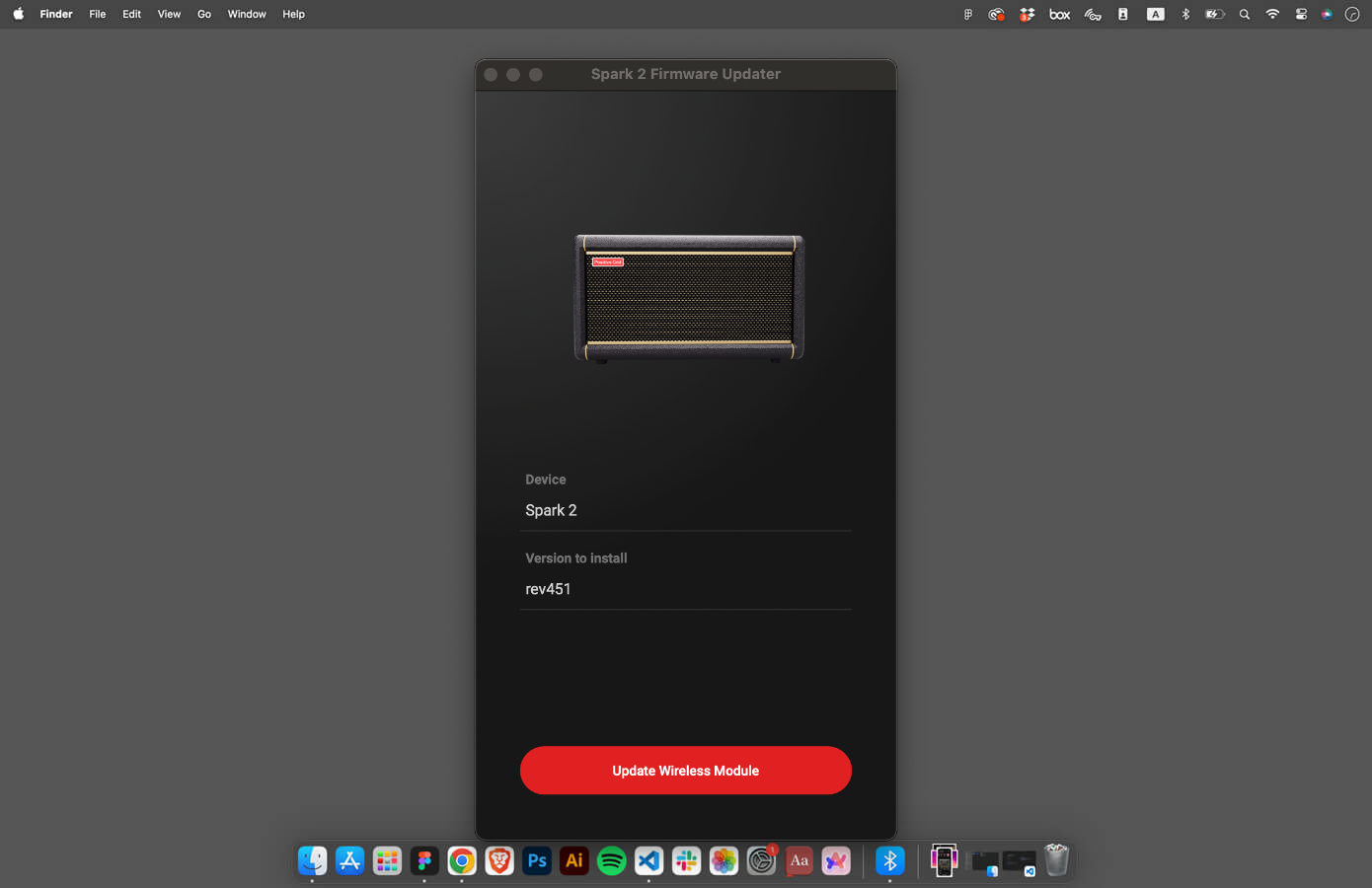Click the Update Wireless Module button
Viewport: 1372px width, 888px height.
point(685,771)
